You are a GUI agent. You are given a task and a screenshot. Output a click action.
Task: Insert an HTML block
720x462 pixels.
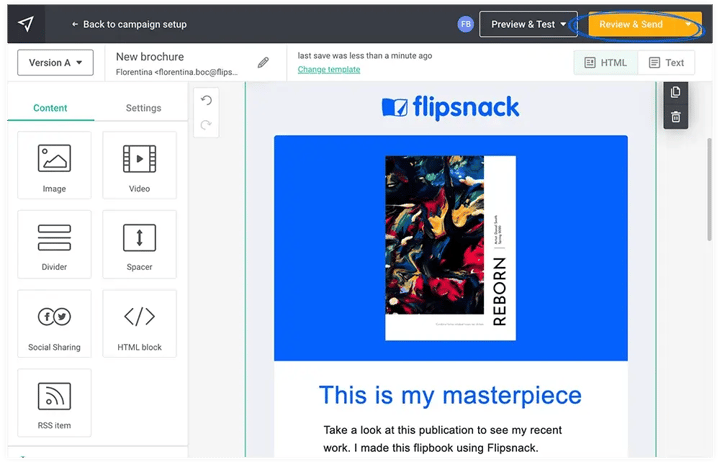click(139, 324)
